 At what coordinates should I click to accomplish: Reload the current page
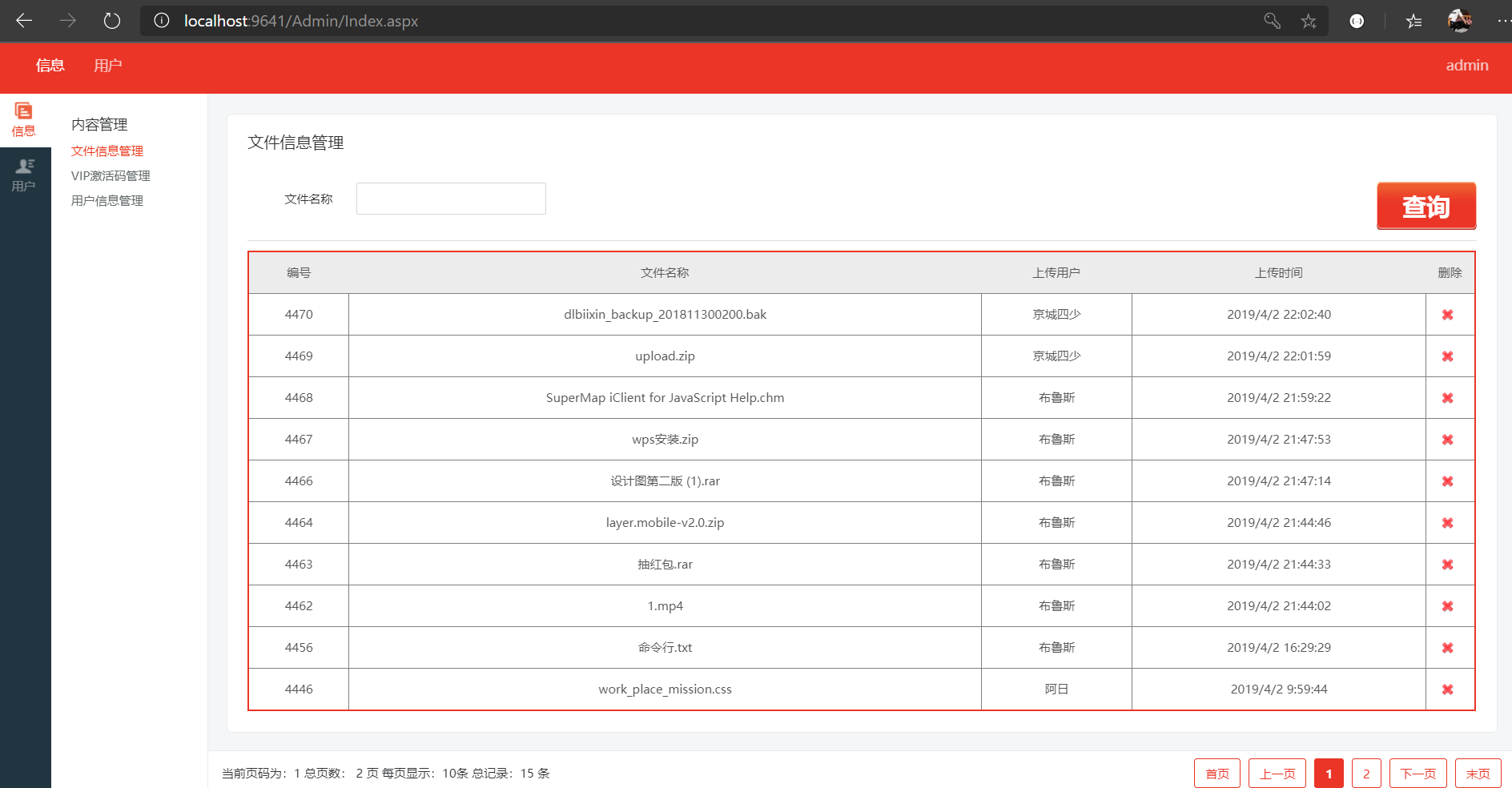coord(112,21)
